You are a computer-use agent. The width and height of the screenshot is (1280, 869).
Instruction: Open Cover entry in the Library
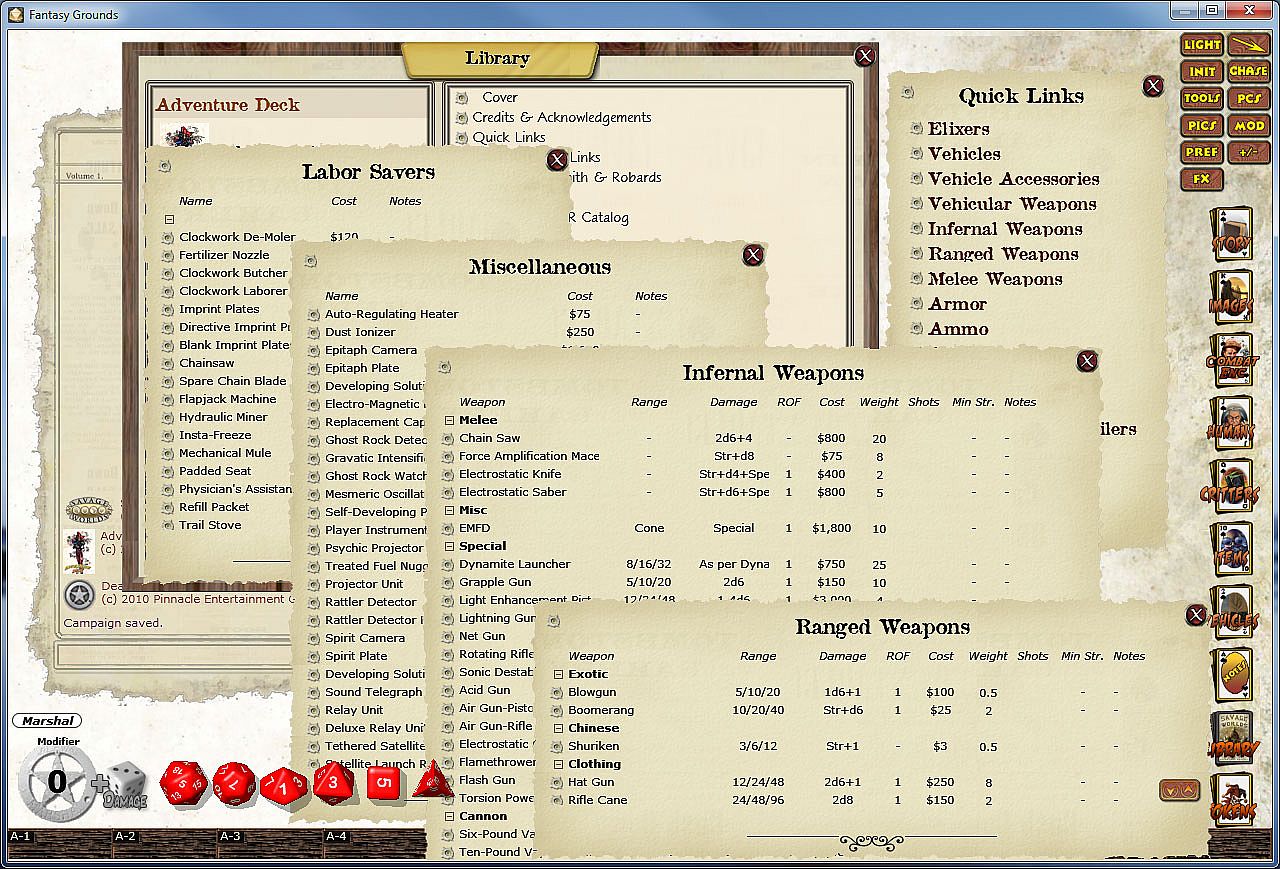point(500,97)
